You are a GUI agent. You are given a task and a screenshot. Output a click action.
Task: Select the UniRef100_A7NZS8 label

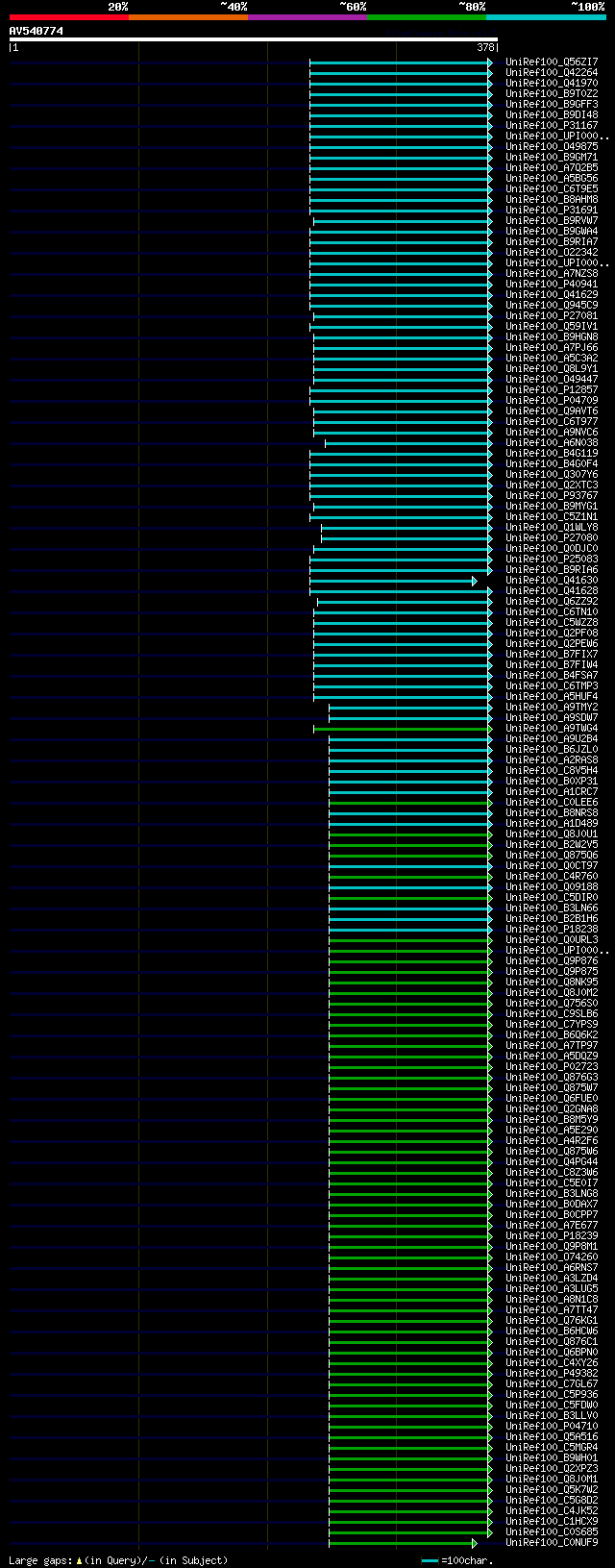(x=552, y=273)
